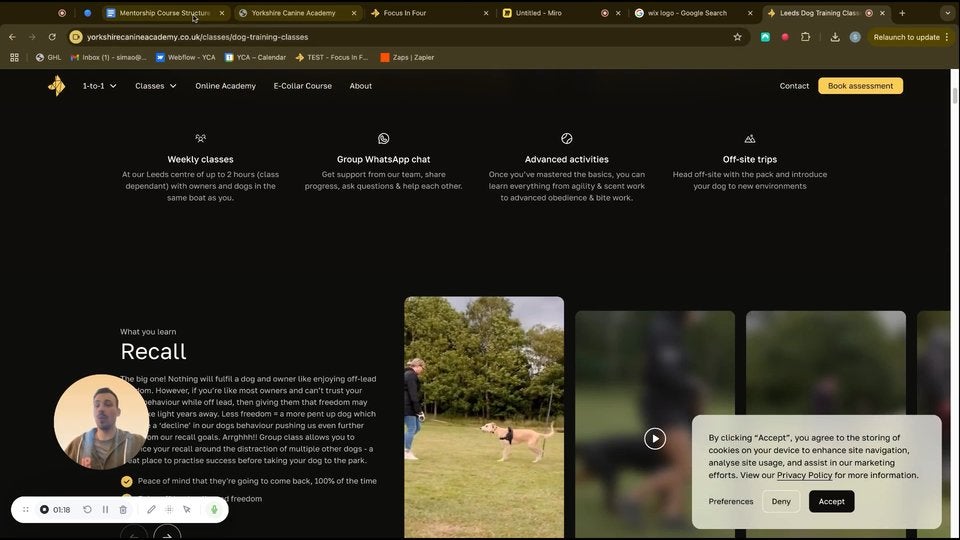Open E-Collar Course in site navigation
The image size is (960, 540).
click(302, 86)
